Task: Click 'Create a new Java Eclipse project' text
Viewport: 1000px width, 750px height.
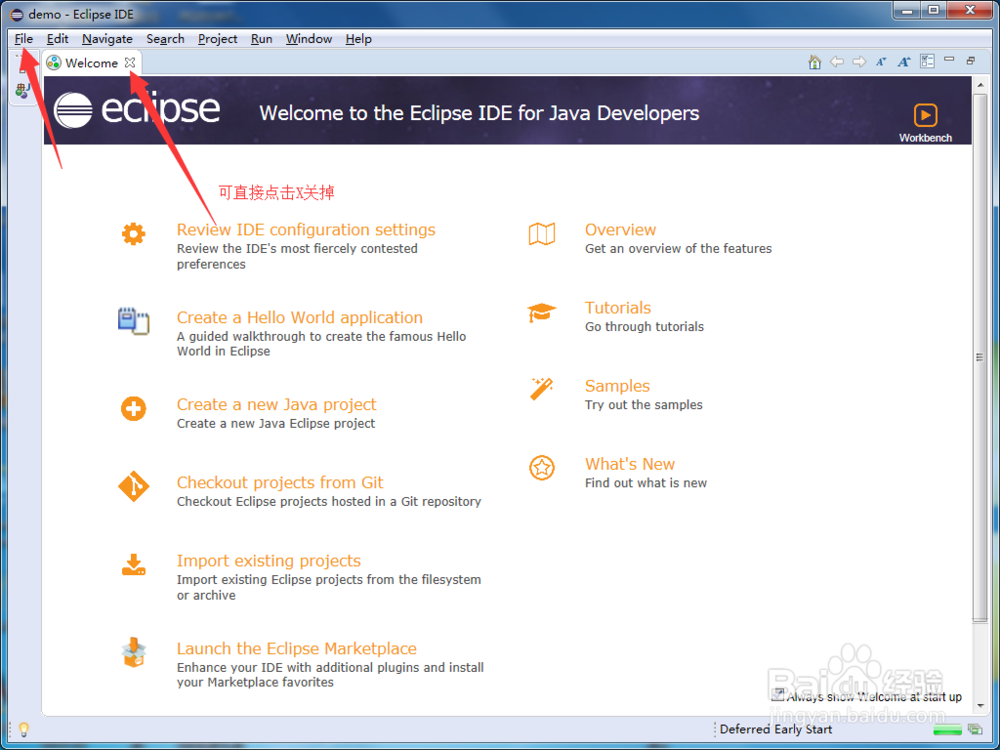Action: (276, 423)
